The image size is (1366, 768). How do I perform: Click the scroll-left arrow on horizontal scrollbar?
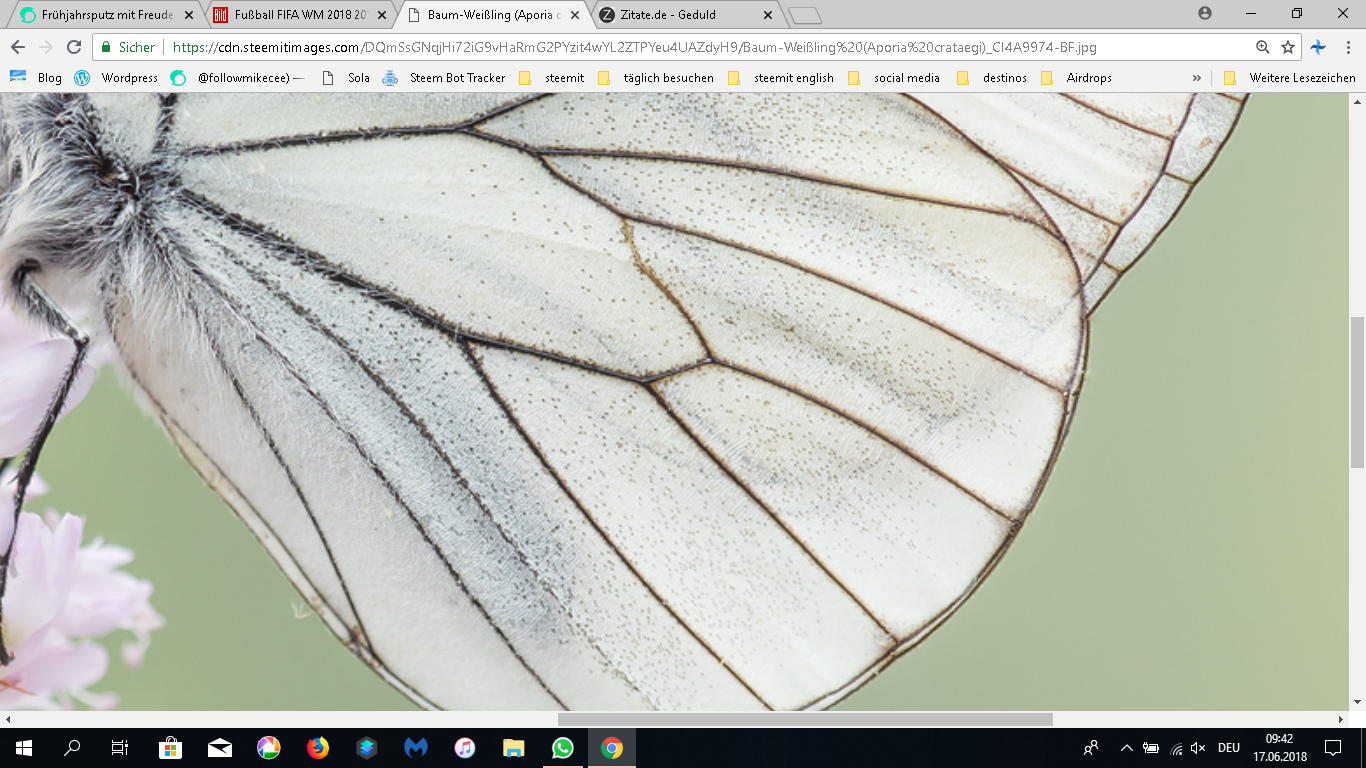pyautogui.click(x=8, y=719)
